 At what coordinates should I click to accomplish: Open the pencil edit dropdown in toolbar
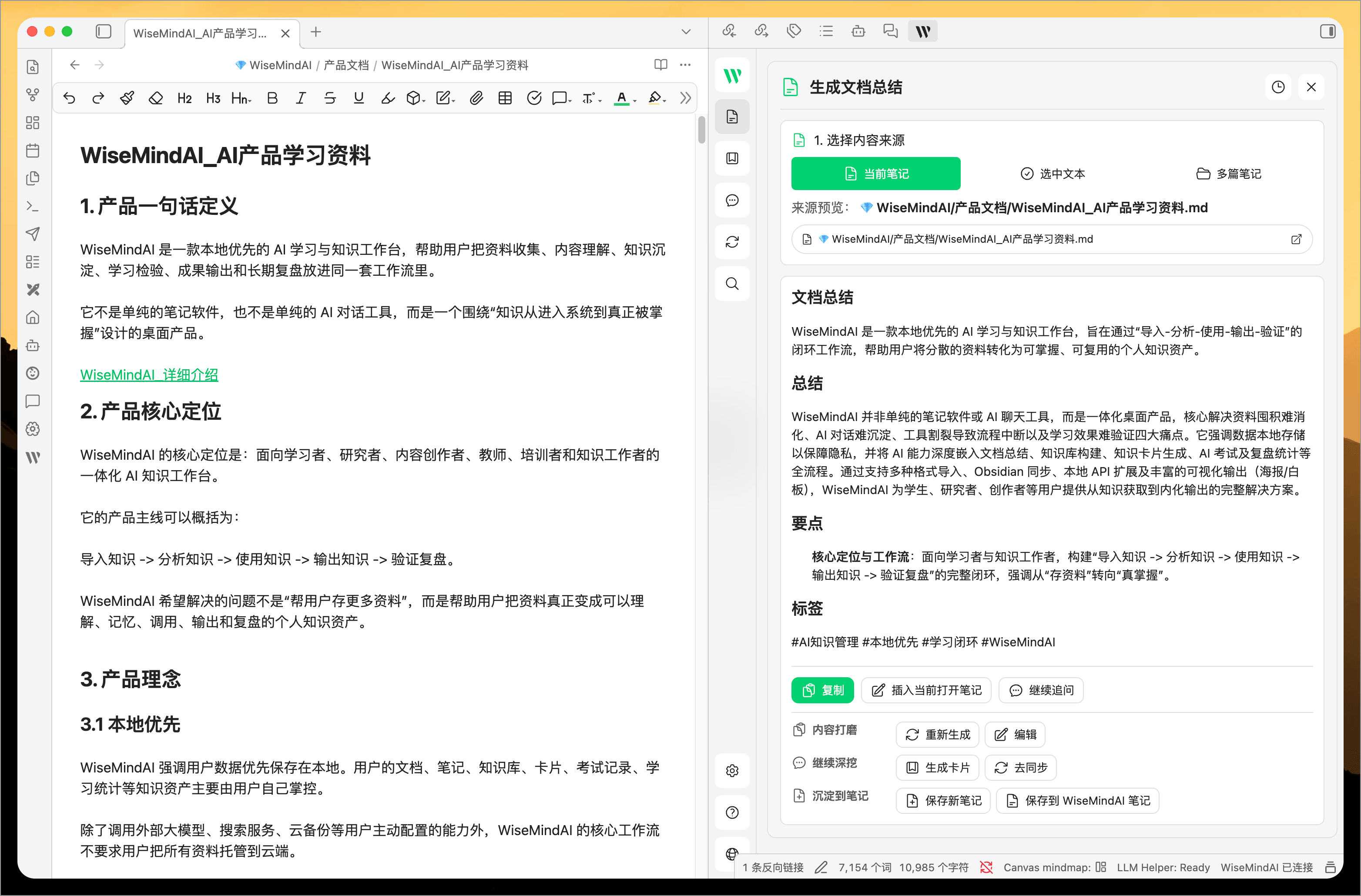445,98
